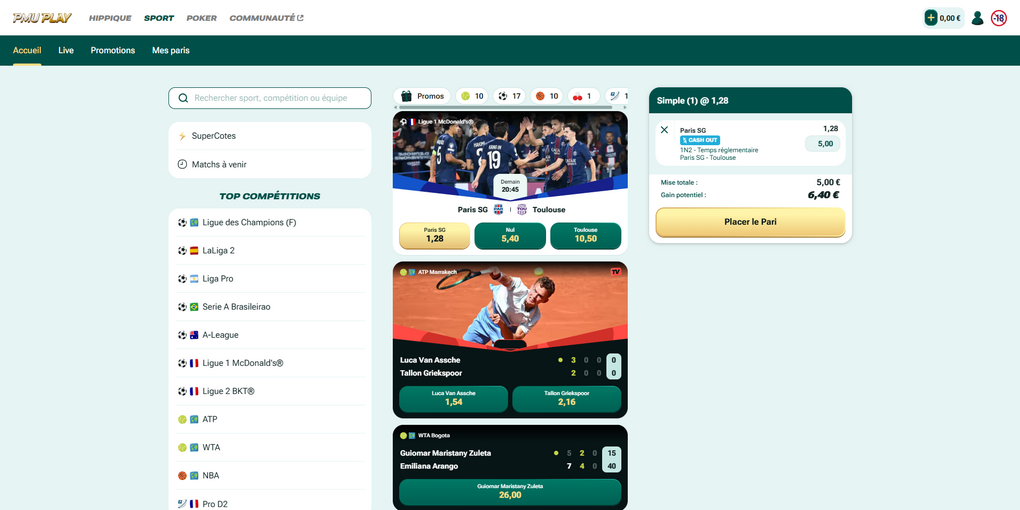1020x510 pixels.
Task: Click the Brazil flag beside Serie A Brasileirao
Action: pos(194,307)
